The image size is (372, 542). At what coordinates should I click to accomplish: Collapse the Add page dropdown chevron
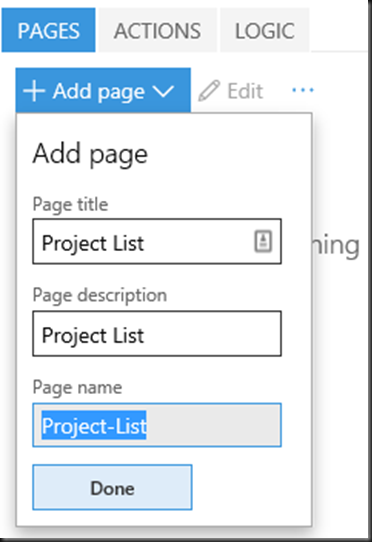(163, 91)
